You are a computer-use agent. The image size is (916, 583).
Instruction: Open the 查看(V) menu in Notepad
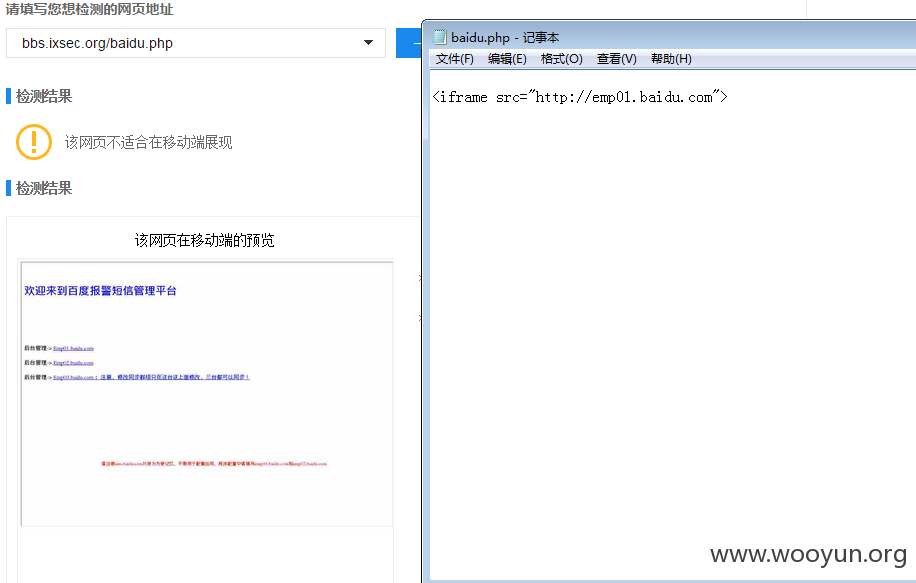coord(616,59)
